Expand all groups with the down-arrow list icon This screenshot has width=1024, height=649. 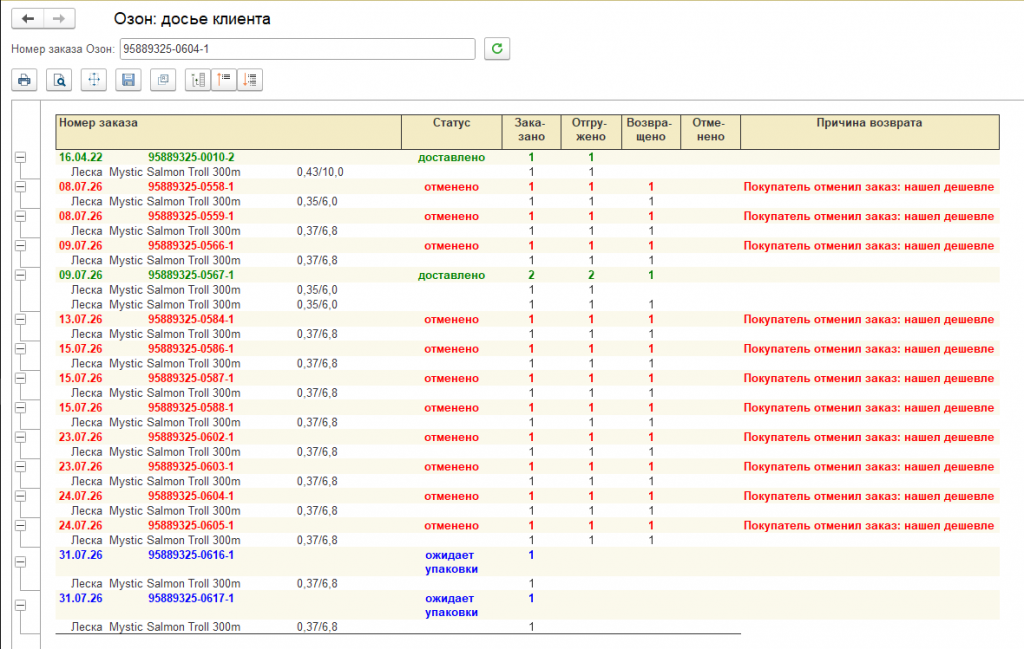[250, 80]
